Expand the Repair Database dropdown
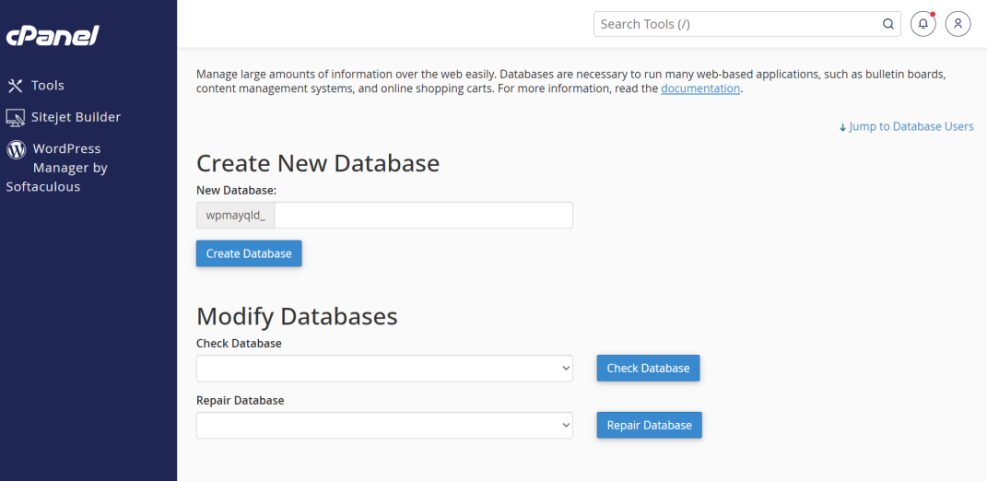987x481 pixels. tap(384, 425)
